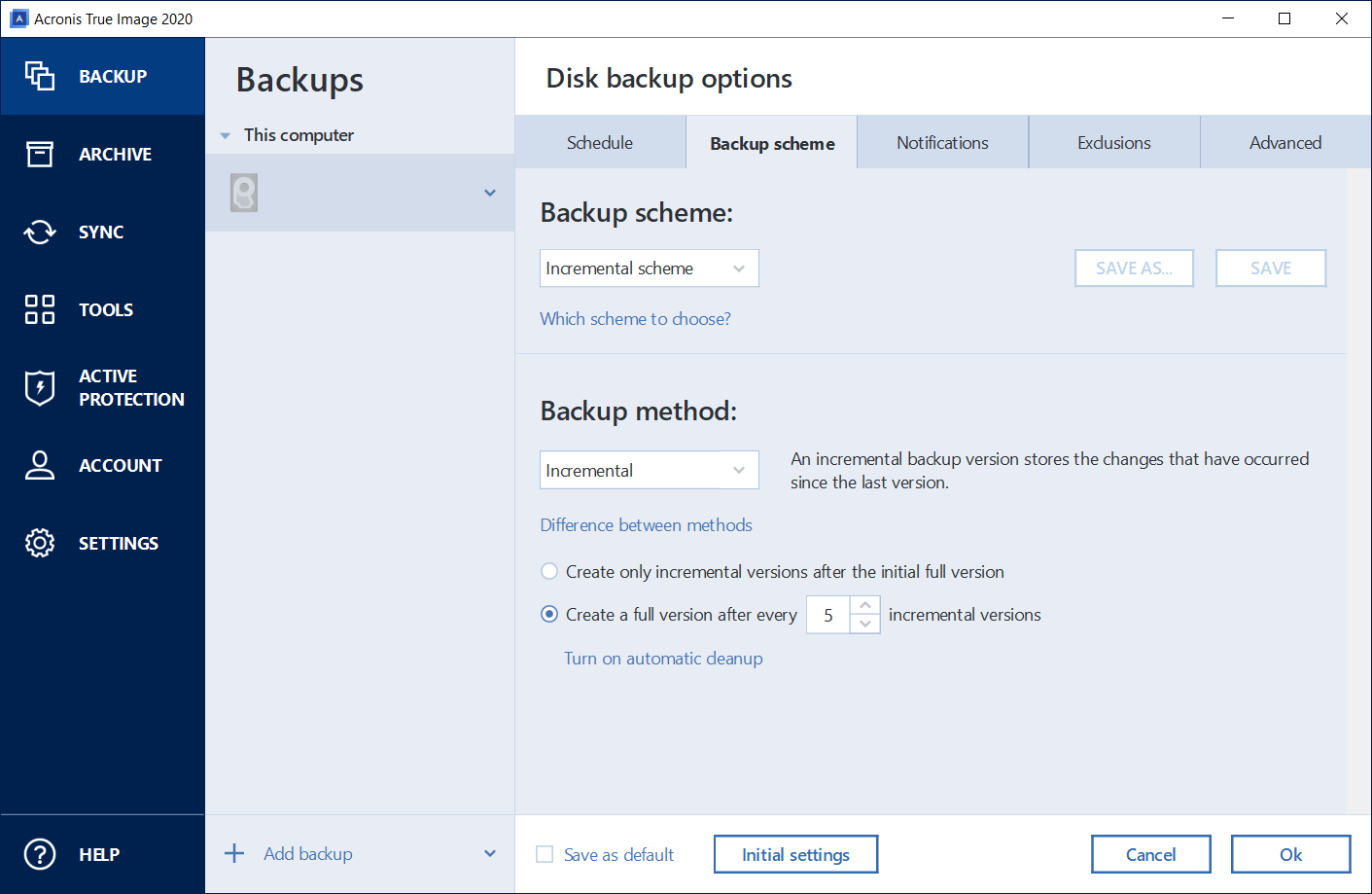Click the Add backup label

pyautogui.click(x=308, y=853)
